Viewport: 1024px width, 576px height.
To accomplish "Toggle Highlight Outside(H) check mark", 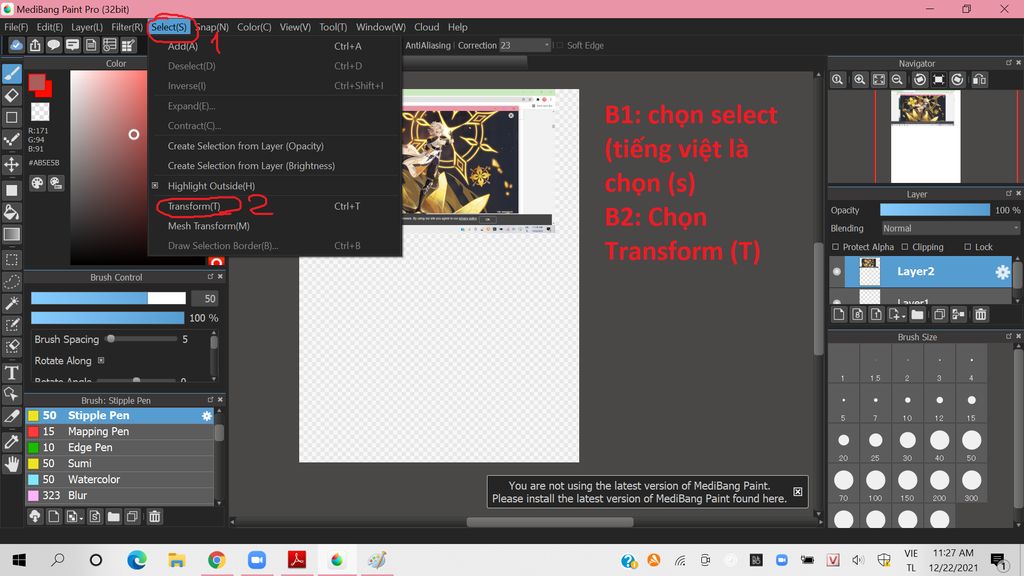I will click(155, 185).
